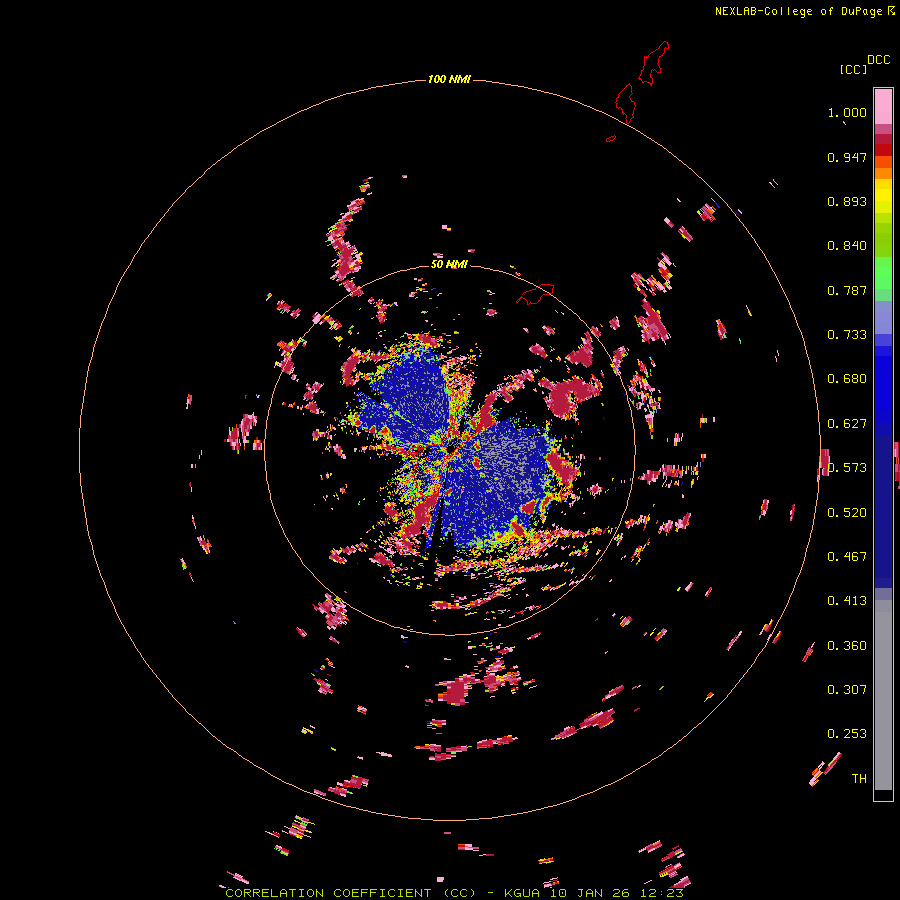Click the radar site center of the scan

pyautogui.click(x=449, y=449)
